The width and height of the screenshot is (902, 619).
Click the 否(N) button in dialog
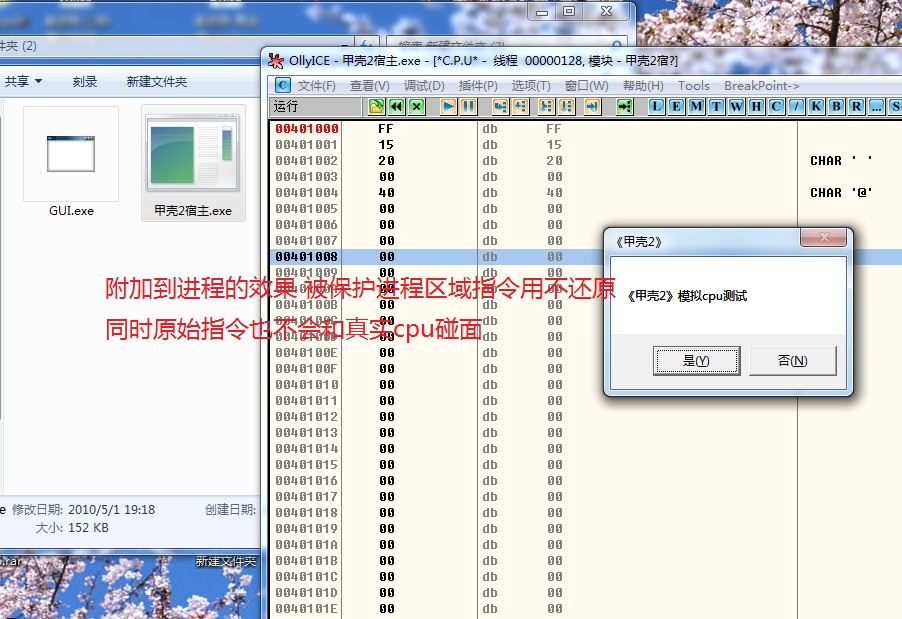(793, 361)
